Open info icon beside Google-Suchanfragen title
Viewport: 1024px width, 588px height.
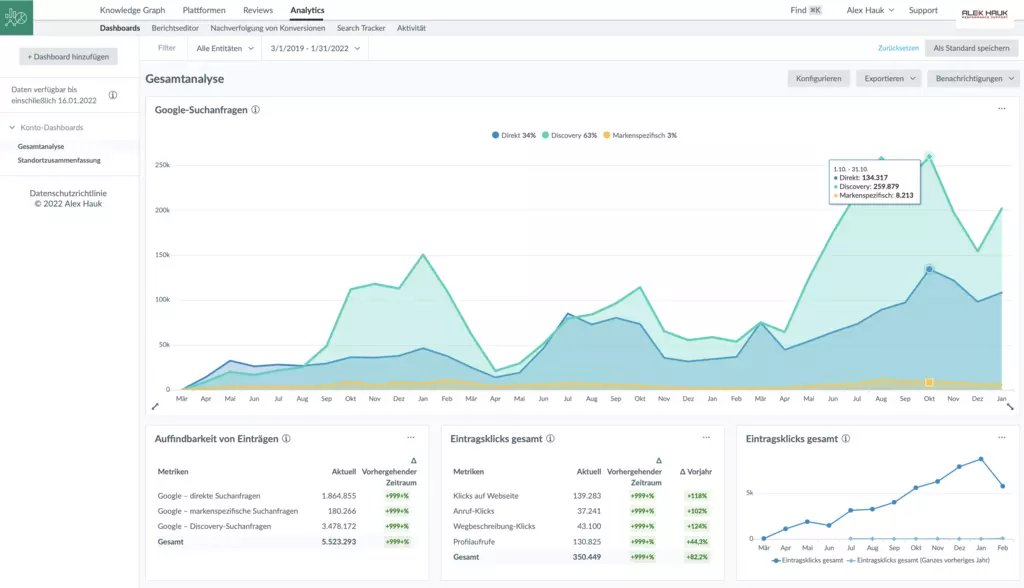(x=256, y=110)
